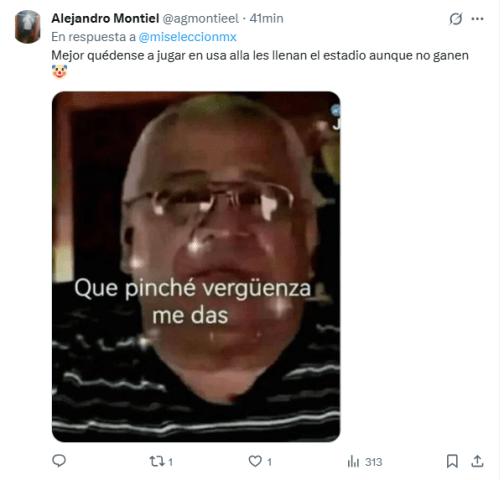Click the tweet text about playing in usa
Image resolution: width=504 pixels, height=480 pixels.
(x=260, y=55)
